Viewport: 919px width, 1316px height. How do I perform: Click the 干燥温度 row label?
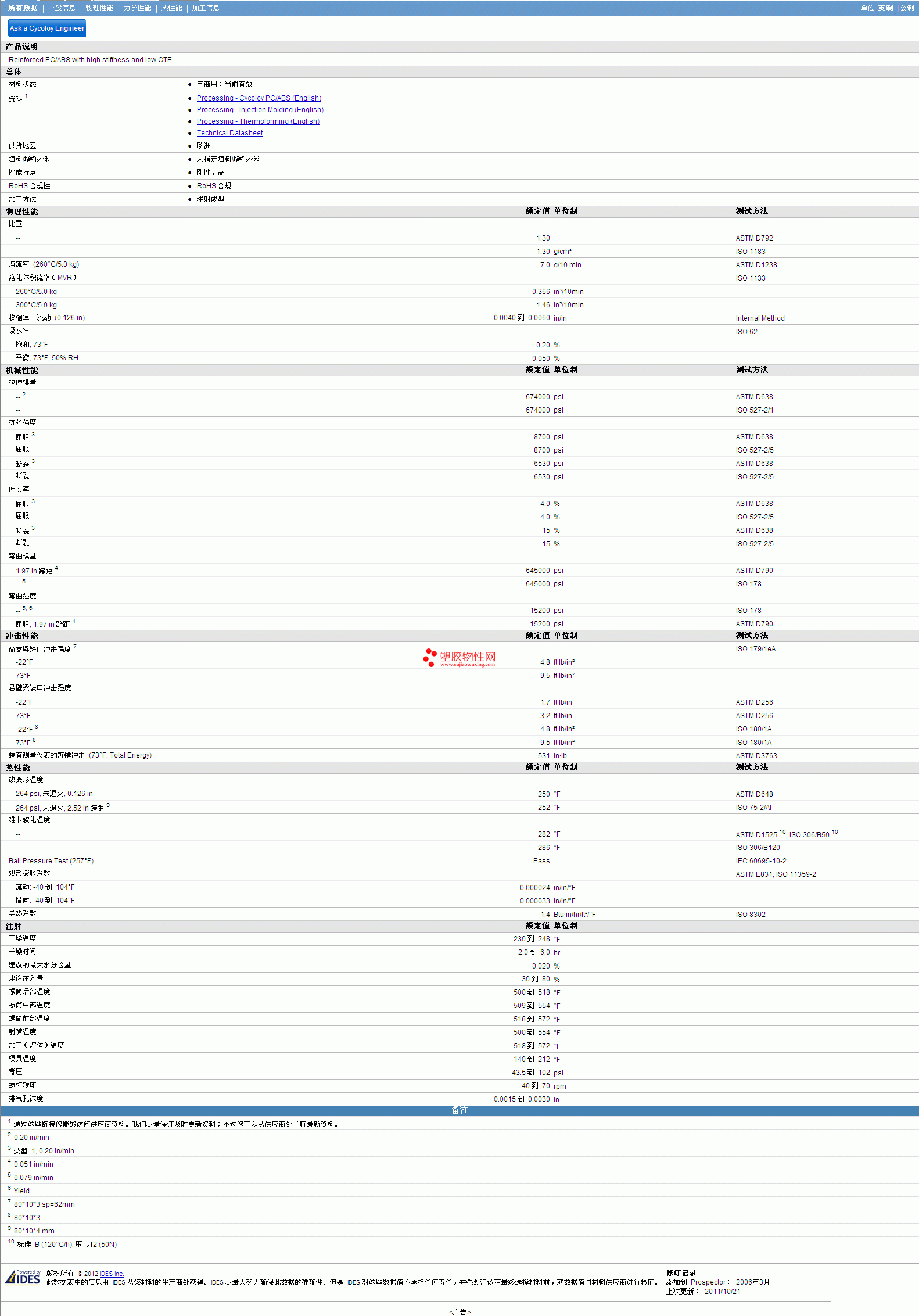(x=22, y=938)
